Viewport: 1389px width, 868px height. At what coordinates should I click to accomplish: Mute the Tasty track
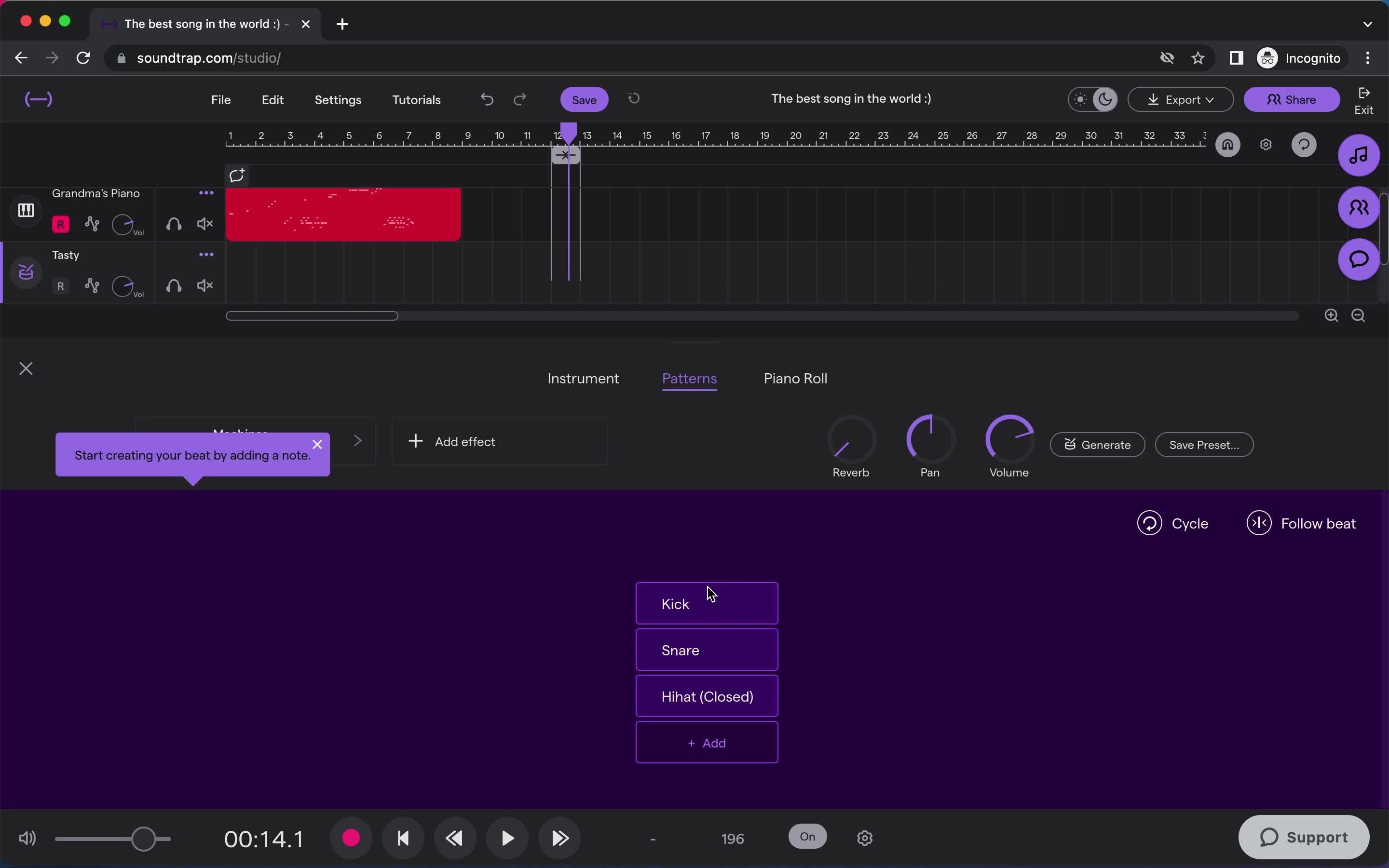tap(205, 285)
